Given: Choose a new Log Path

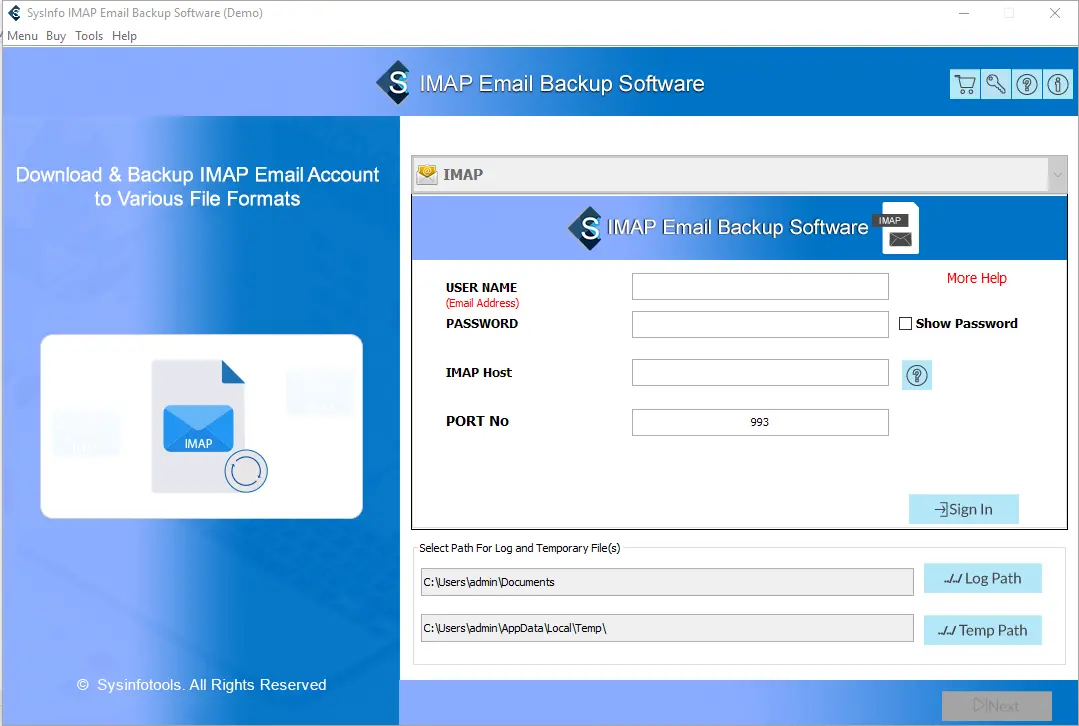Looking at the screenshot, I should pos(982,578).
